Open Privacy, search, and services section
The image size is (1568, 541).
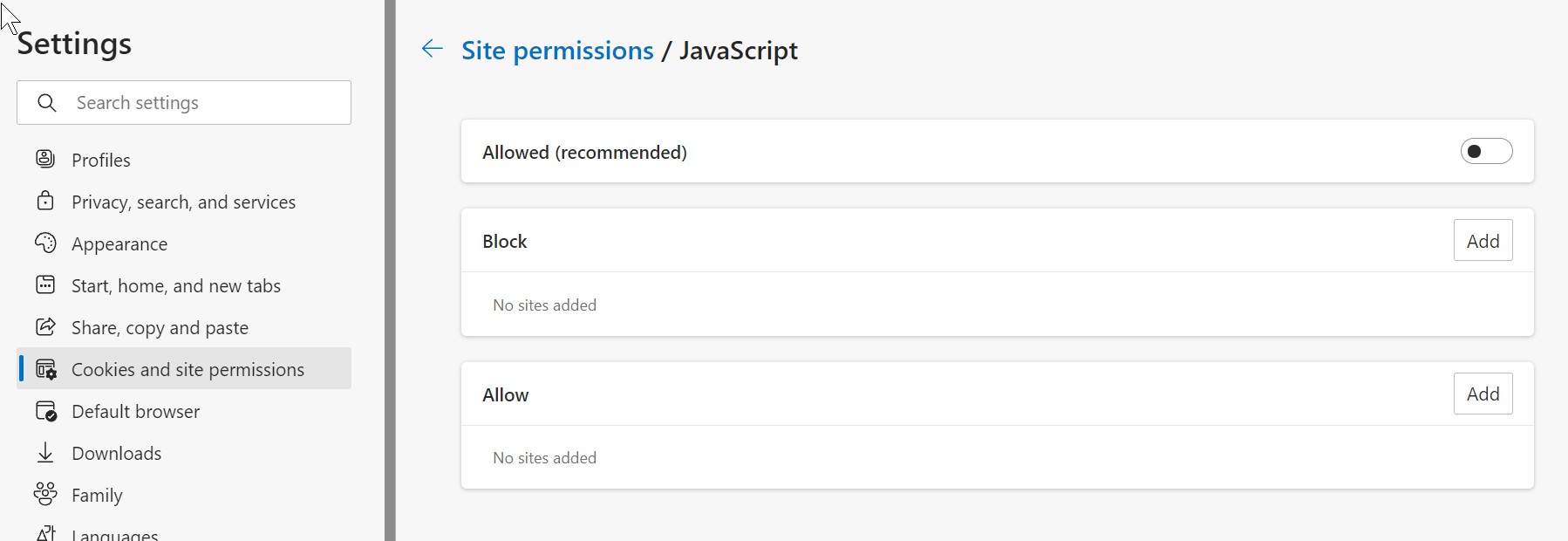[x=183, y=202]
